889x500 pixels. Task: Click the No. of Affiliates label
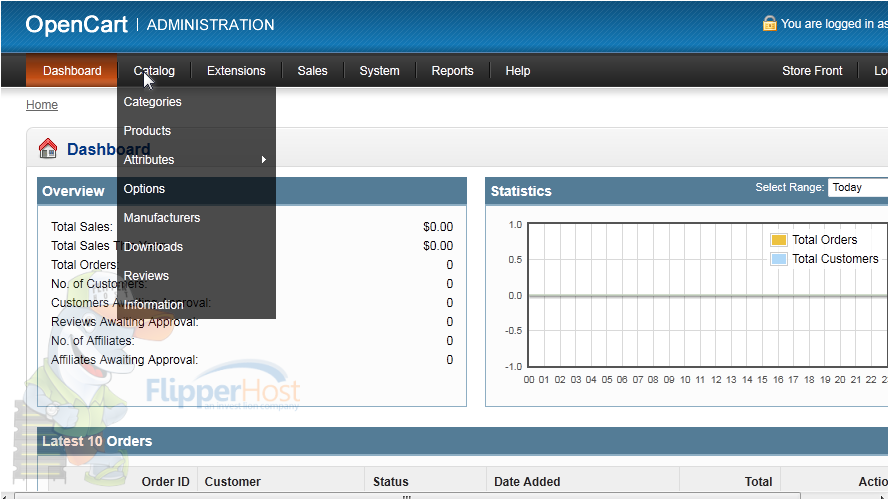tap(92, 341)
